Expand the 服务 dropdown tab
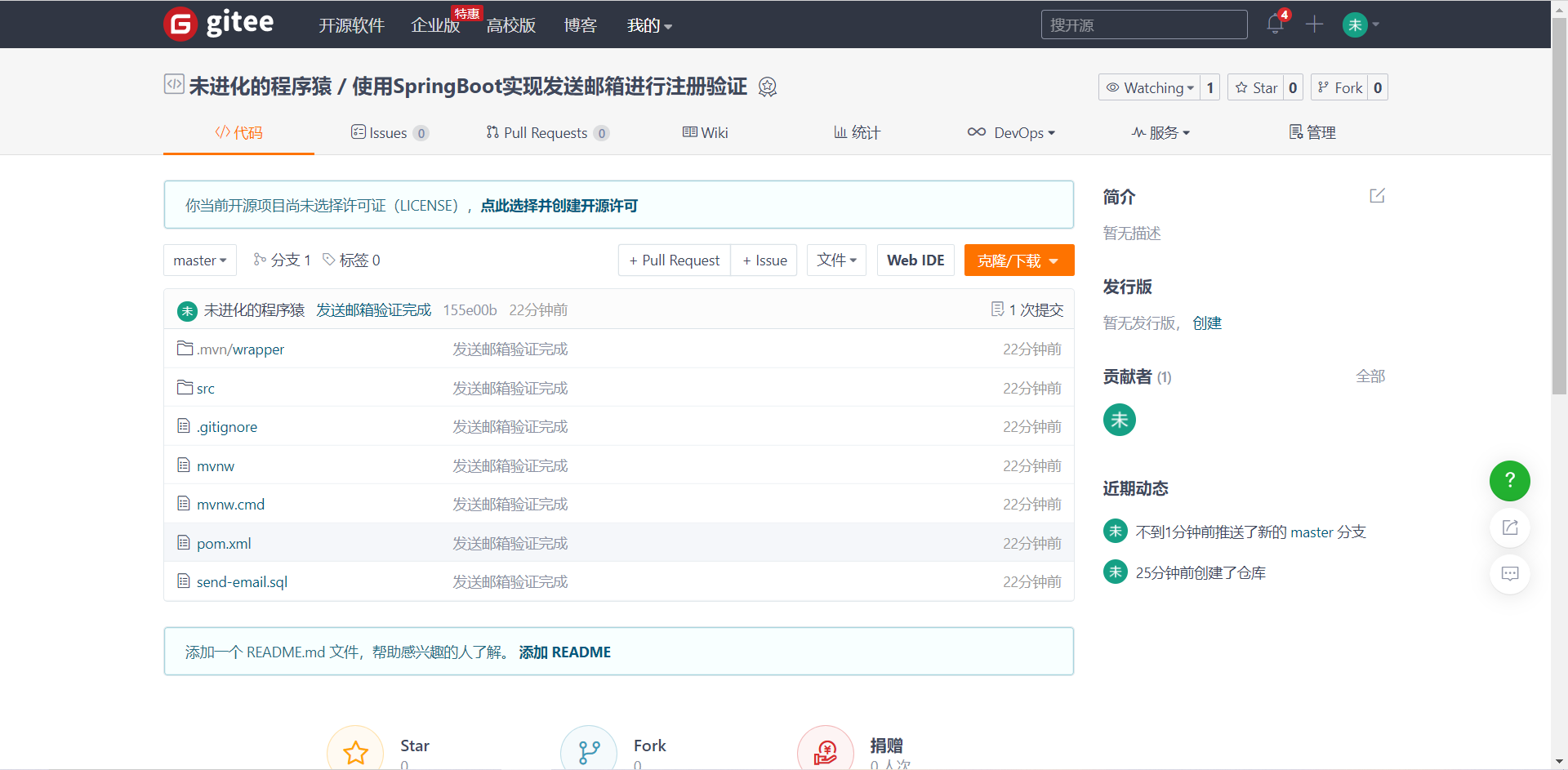Image resolution: width=1568 pixels, height=770 pixels. coord(1160,132)
